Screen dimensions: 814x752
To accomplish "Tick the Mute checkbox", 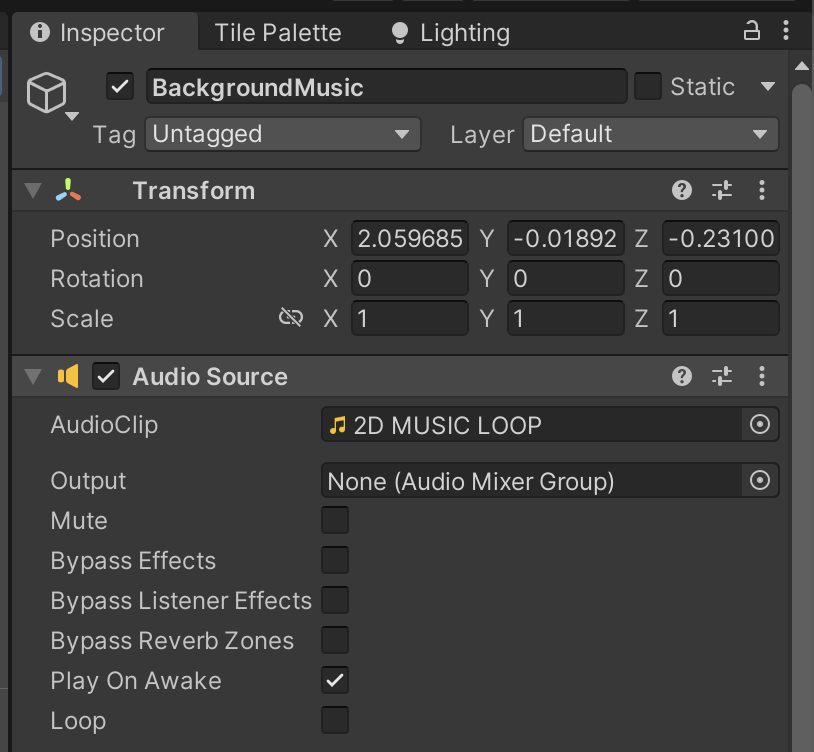I will click(335, 520).
